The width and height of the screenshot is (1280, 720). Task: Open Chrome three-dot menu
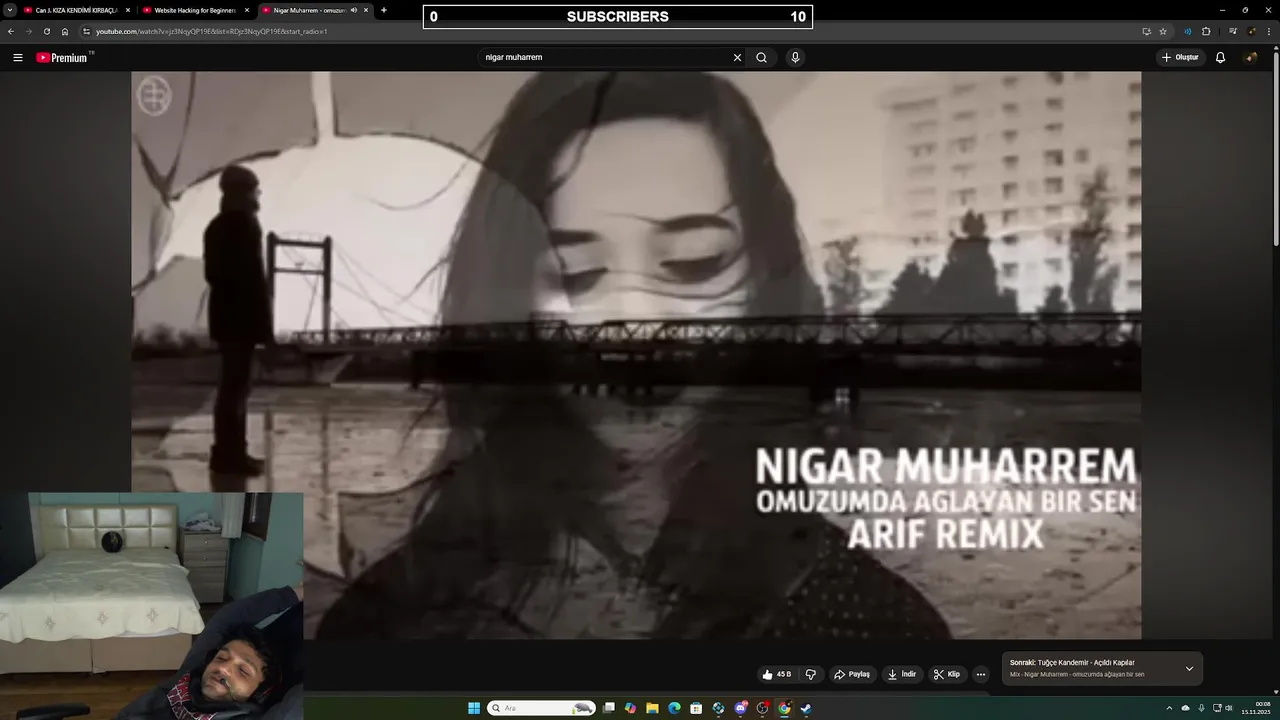1269,31
